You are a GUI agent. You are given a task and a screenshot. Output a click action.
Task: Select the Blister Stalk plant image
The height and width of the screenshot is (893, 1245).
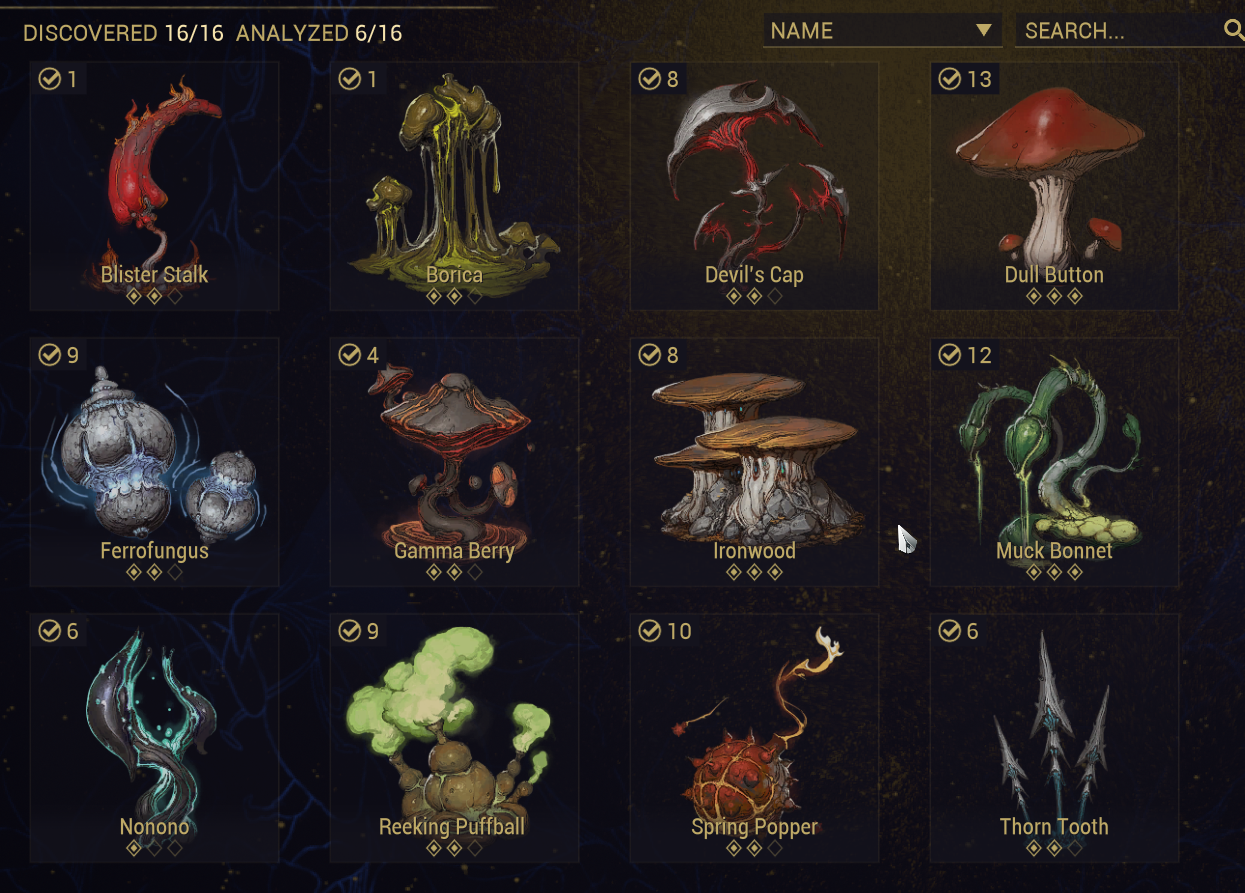155,185
